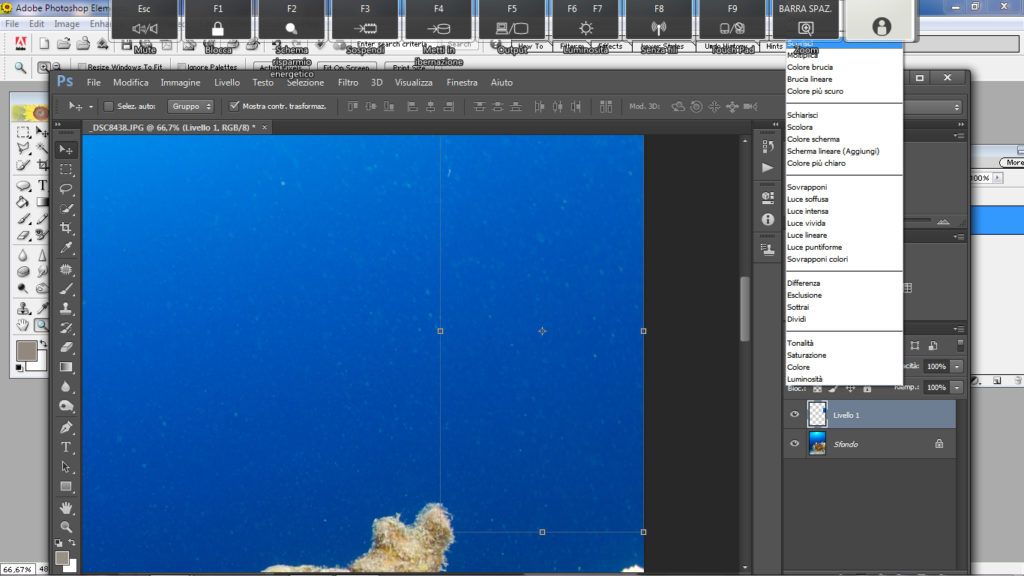Screen dimensions: 1024x576
Task: Activate the Zoom magnifier tool in Photoshop
Action: coord(66,526)
